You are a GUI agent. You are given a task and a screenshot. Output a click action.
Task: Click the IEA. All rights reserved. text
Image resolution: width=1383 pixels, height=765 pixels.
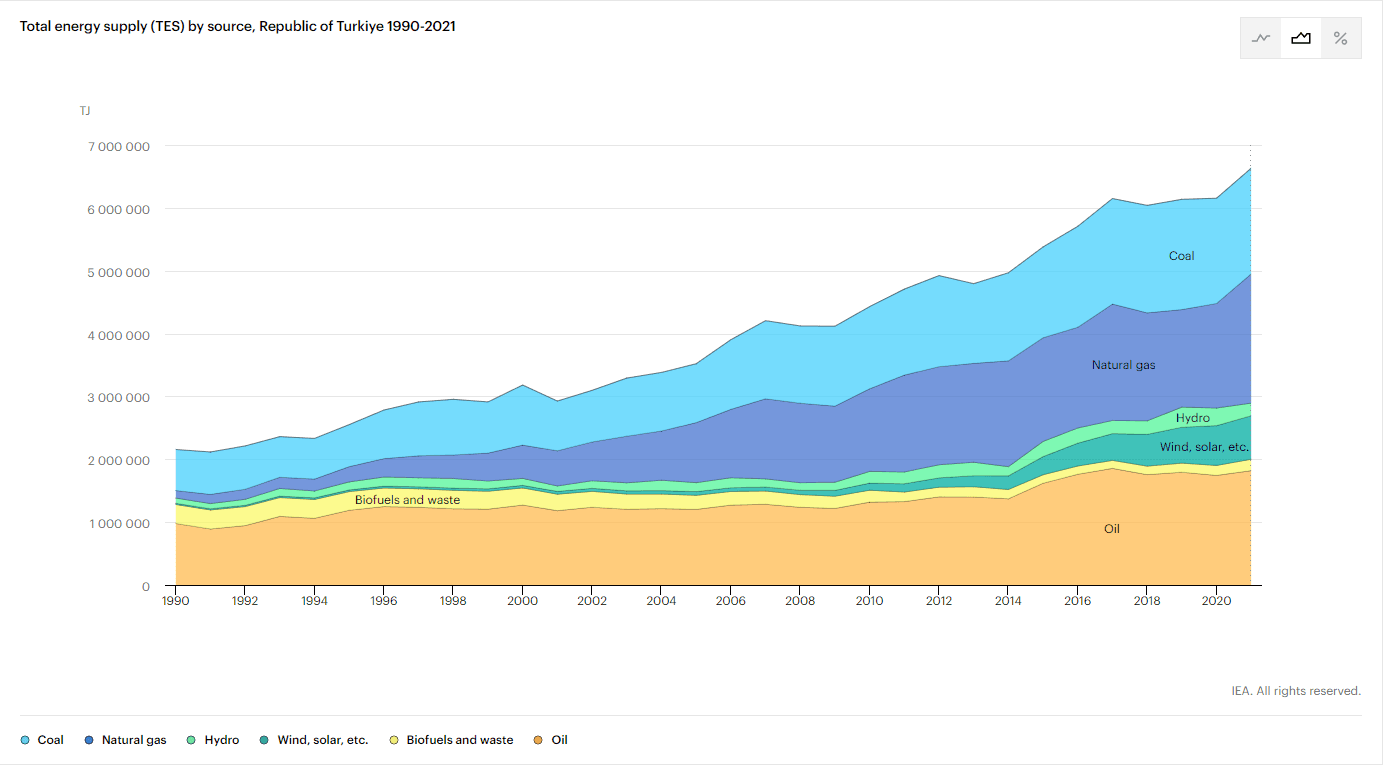(1296, 691)
